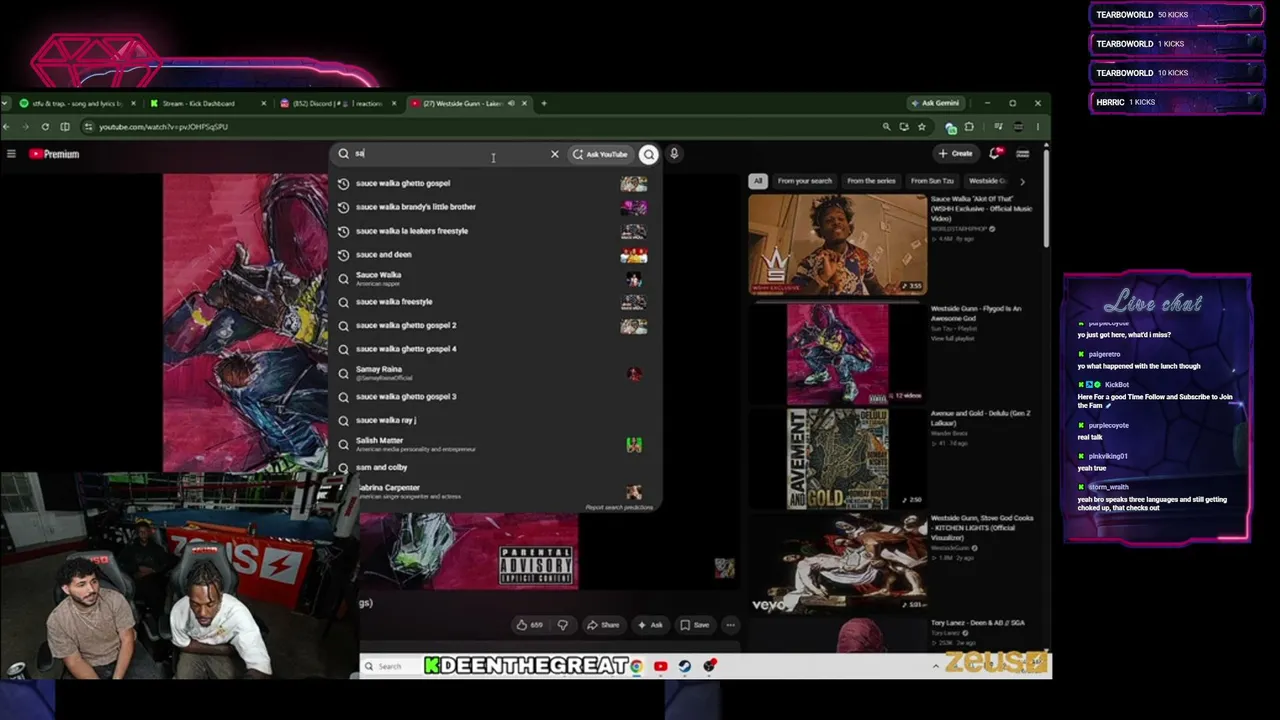Open the Ask YouTube assistant

click(600, 154)
